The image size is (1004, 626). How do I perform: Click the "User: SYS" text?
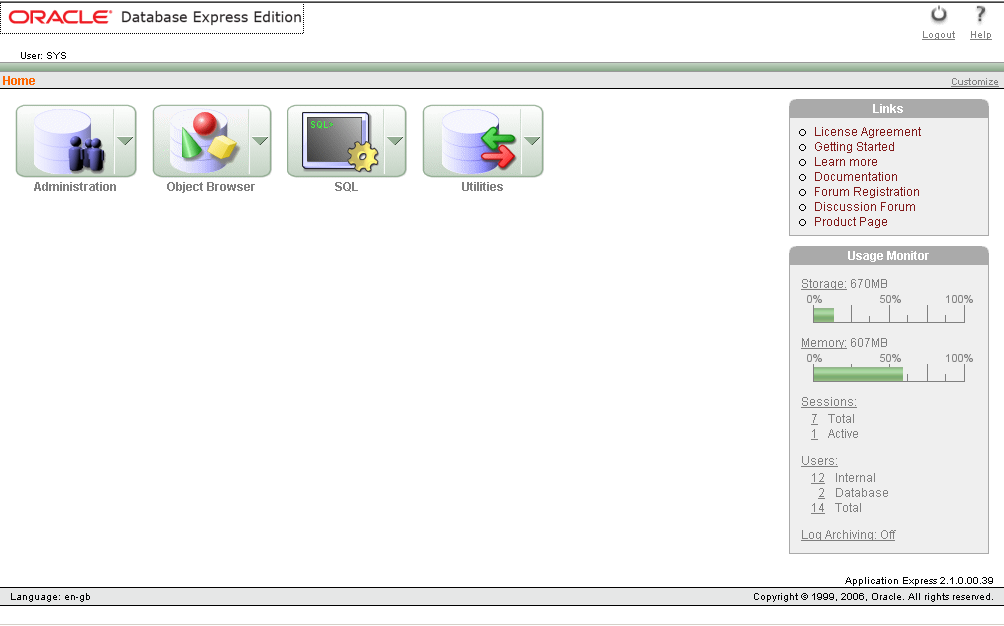coord(43,56)
